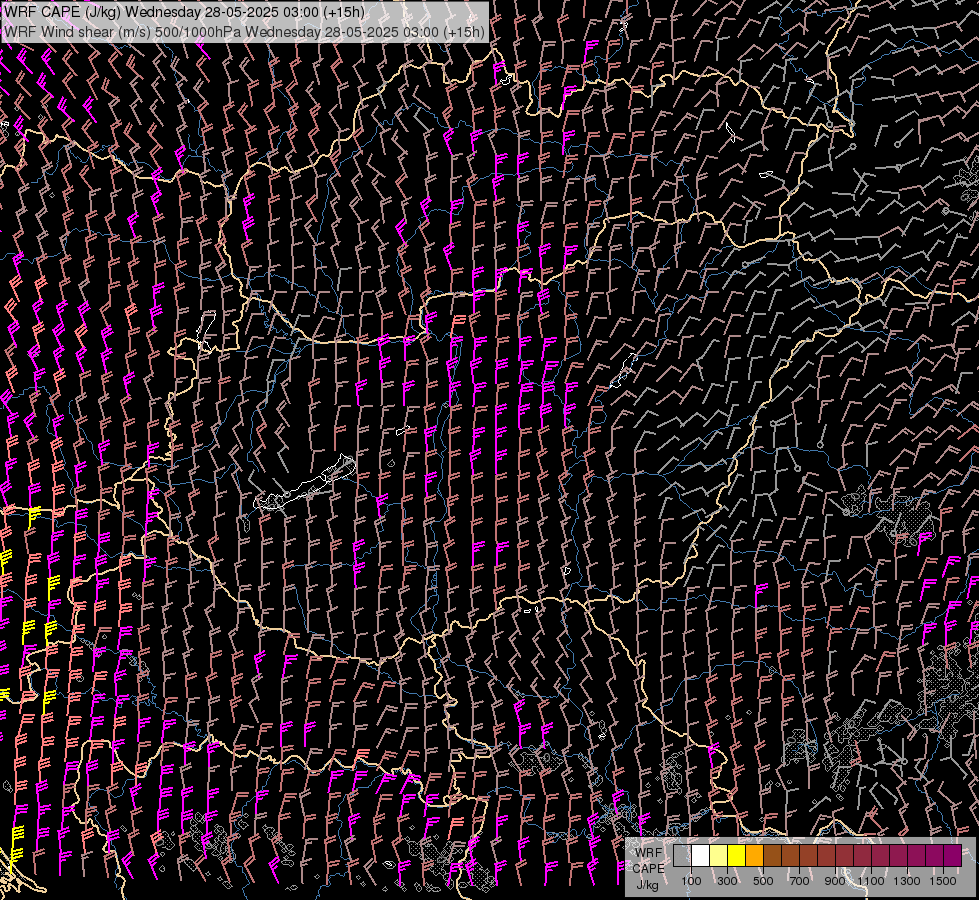
Task: Click the rightmost purple CAPE legend swatch
Action: [x=952, y=856]
